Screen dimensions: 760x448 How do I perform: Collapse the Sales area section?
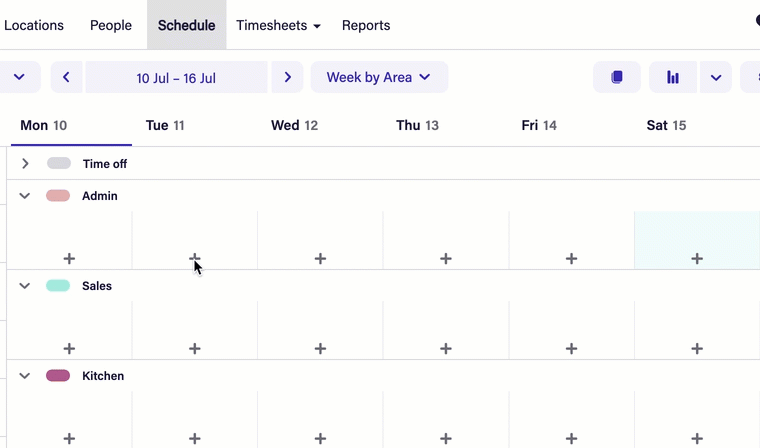[x=25, y=286]
